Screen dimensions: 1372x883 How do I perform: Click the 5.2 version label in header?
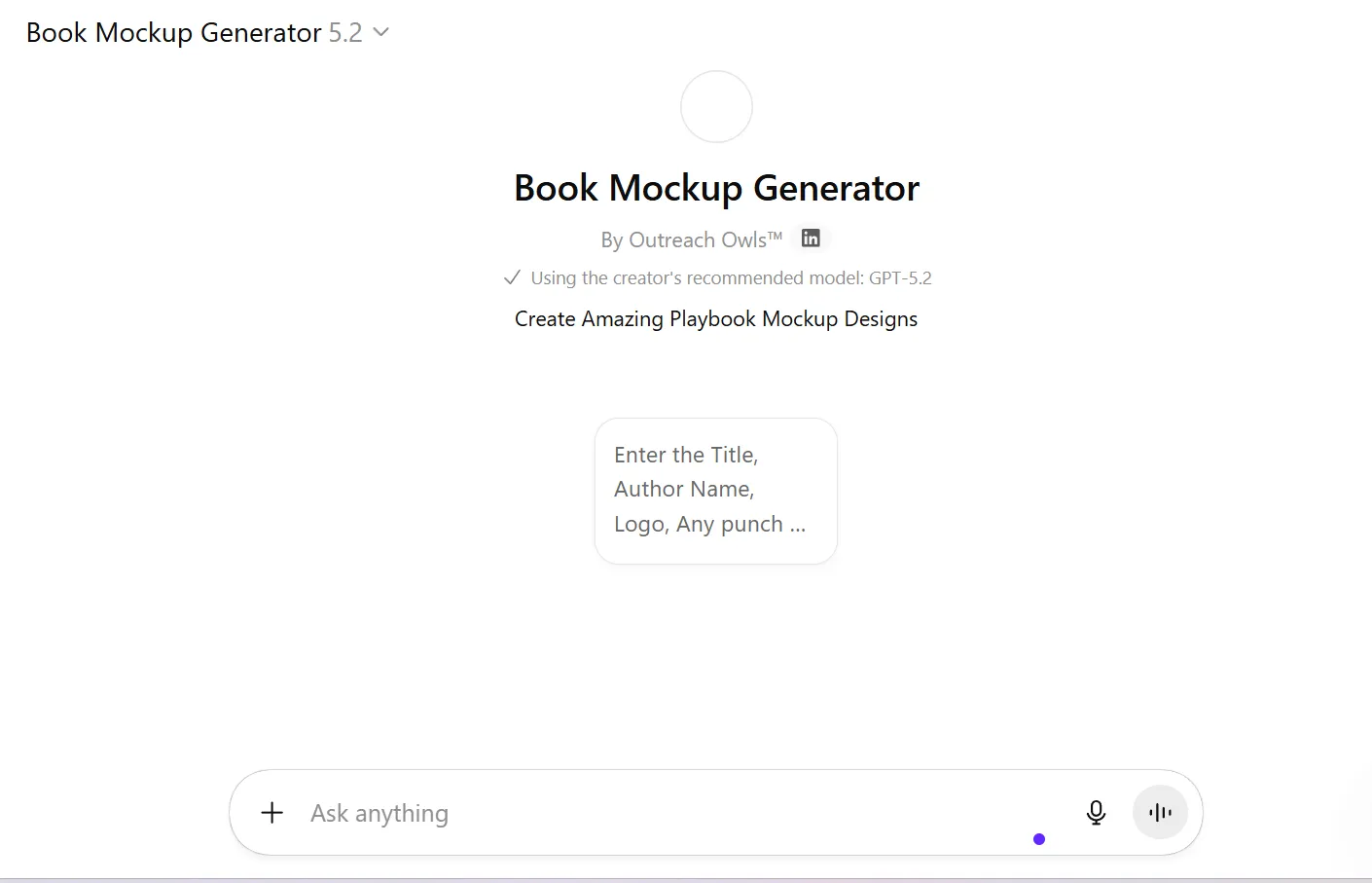click(x=345, y=32)
